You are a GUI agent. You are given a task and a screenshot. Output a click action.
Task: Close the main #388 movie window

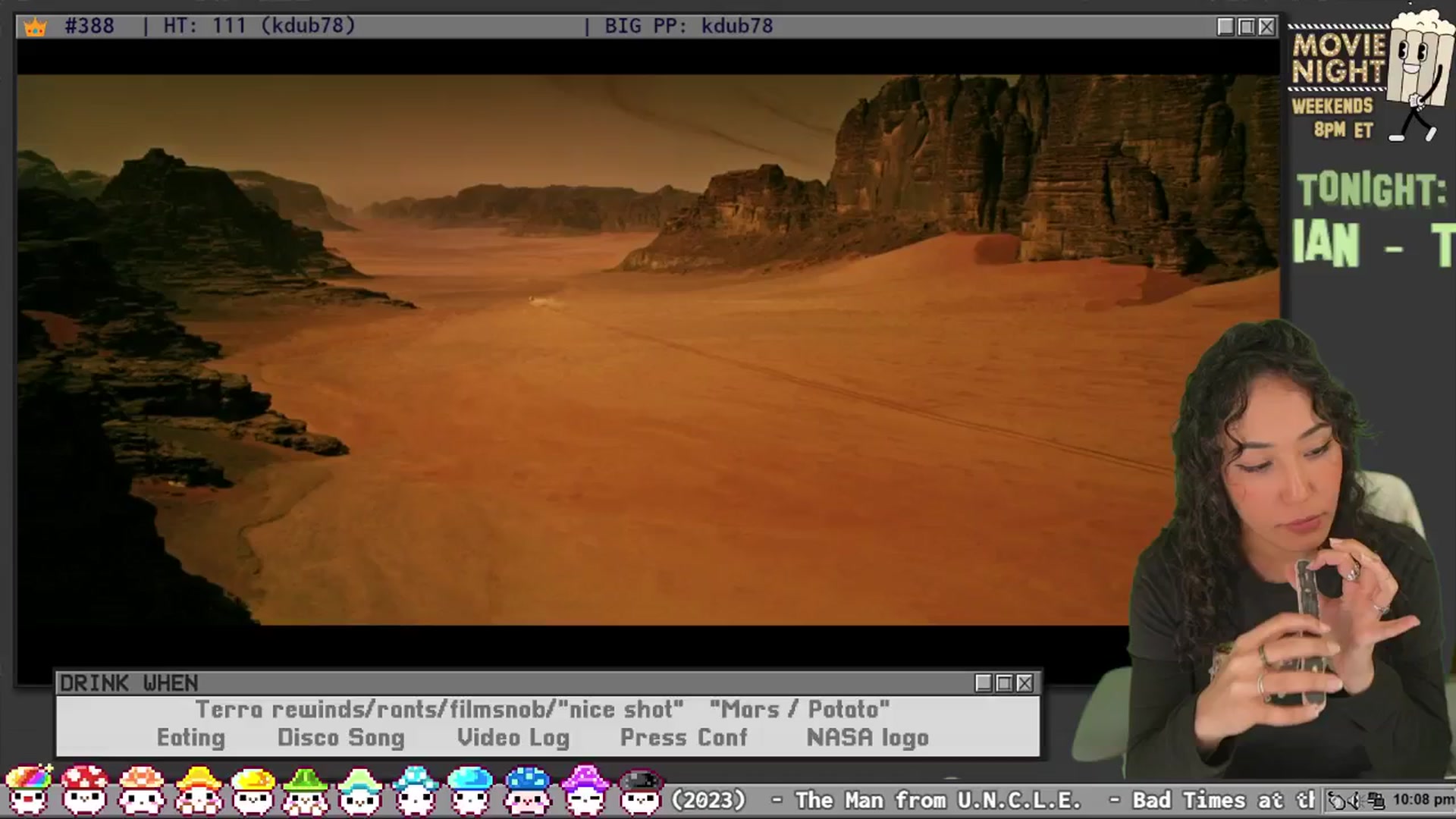[1266, 27]
